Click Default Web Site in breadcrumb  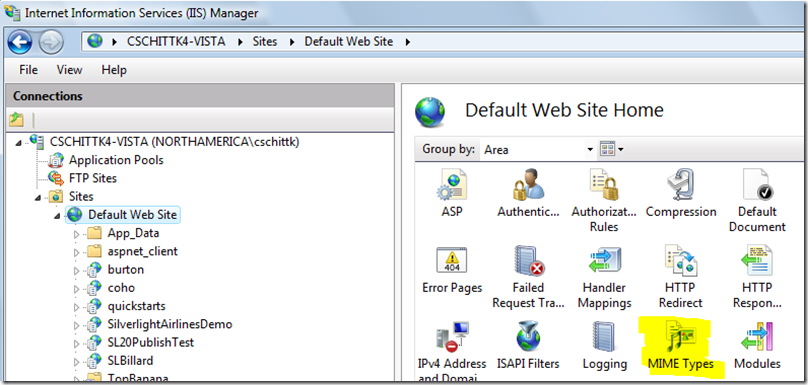point(348,42)
